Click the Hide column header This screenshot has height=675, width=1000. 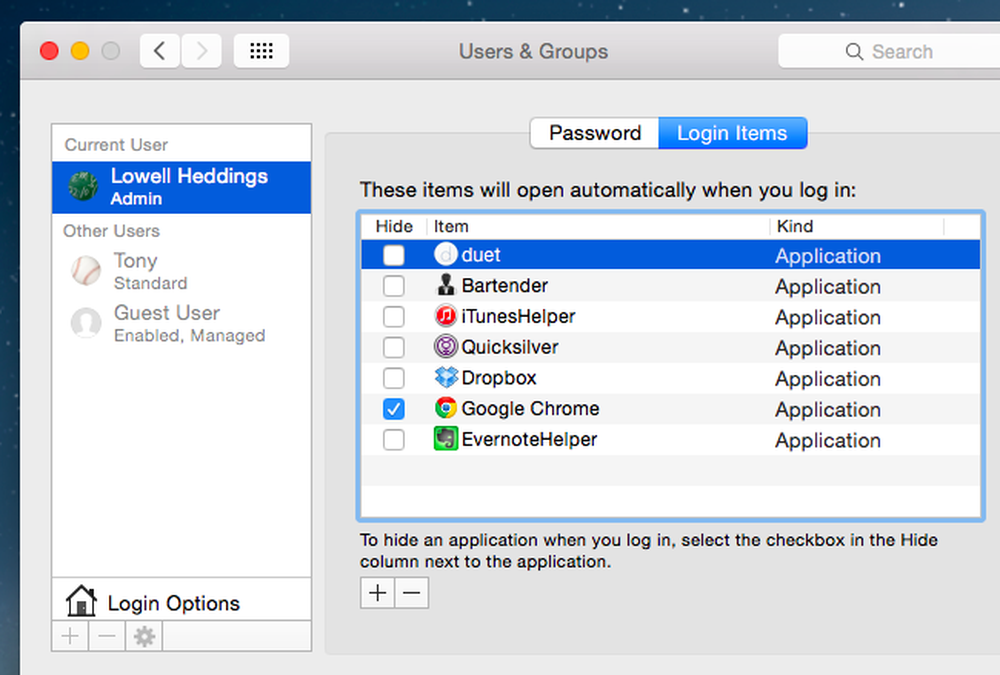point(394,226)
